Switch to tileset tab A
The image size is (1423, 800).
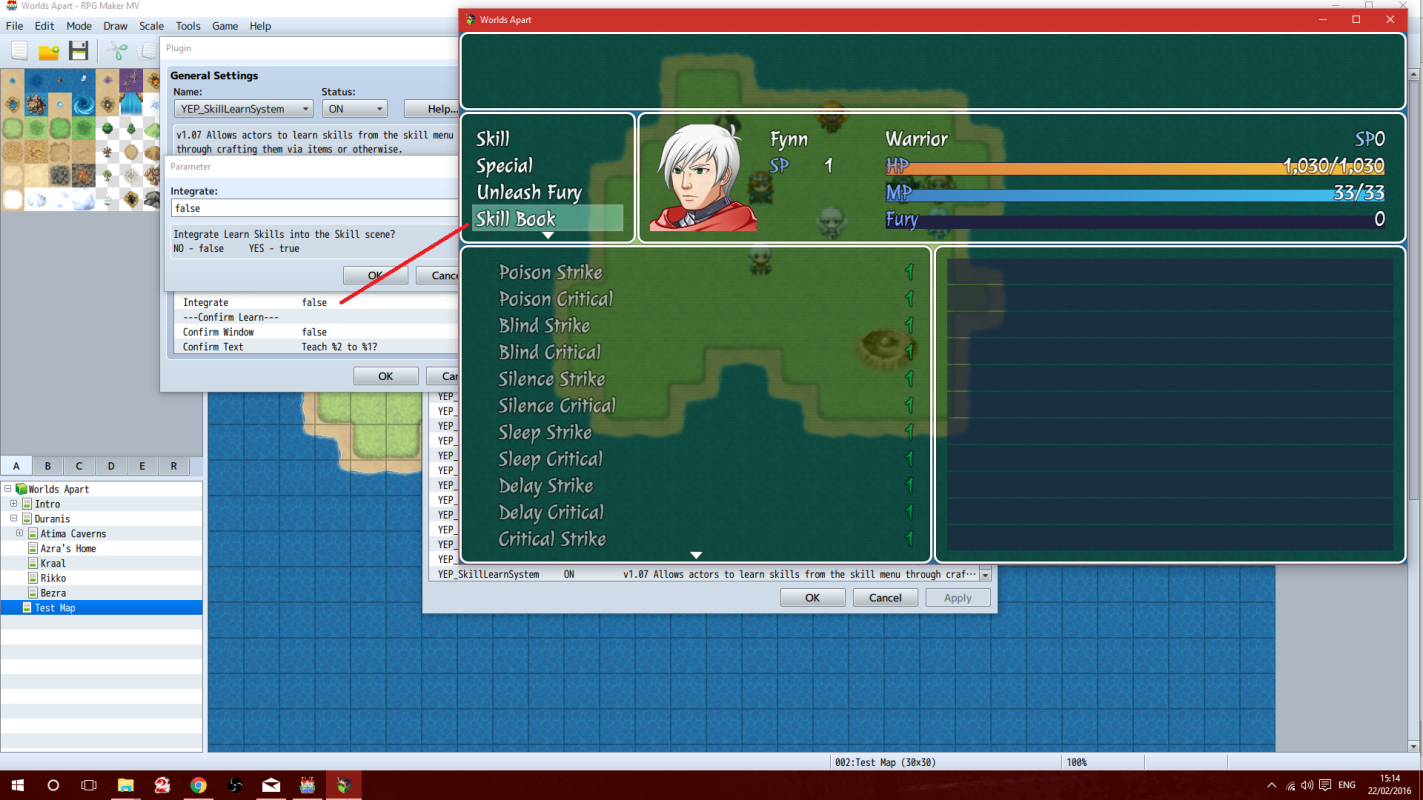pos(16,466)
